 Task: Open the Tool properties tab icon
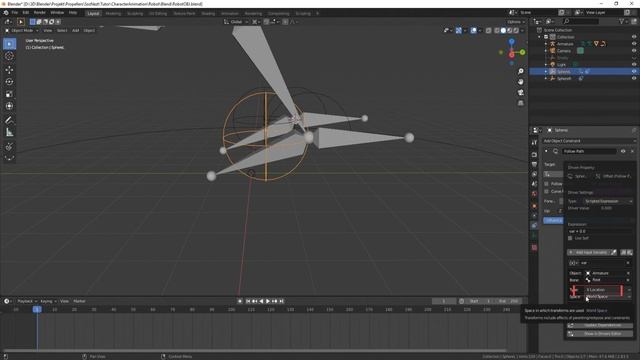pyautogui.click(x=534, y=142)
